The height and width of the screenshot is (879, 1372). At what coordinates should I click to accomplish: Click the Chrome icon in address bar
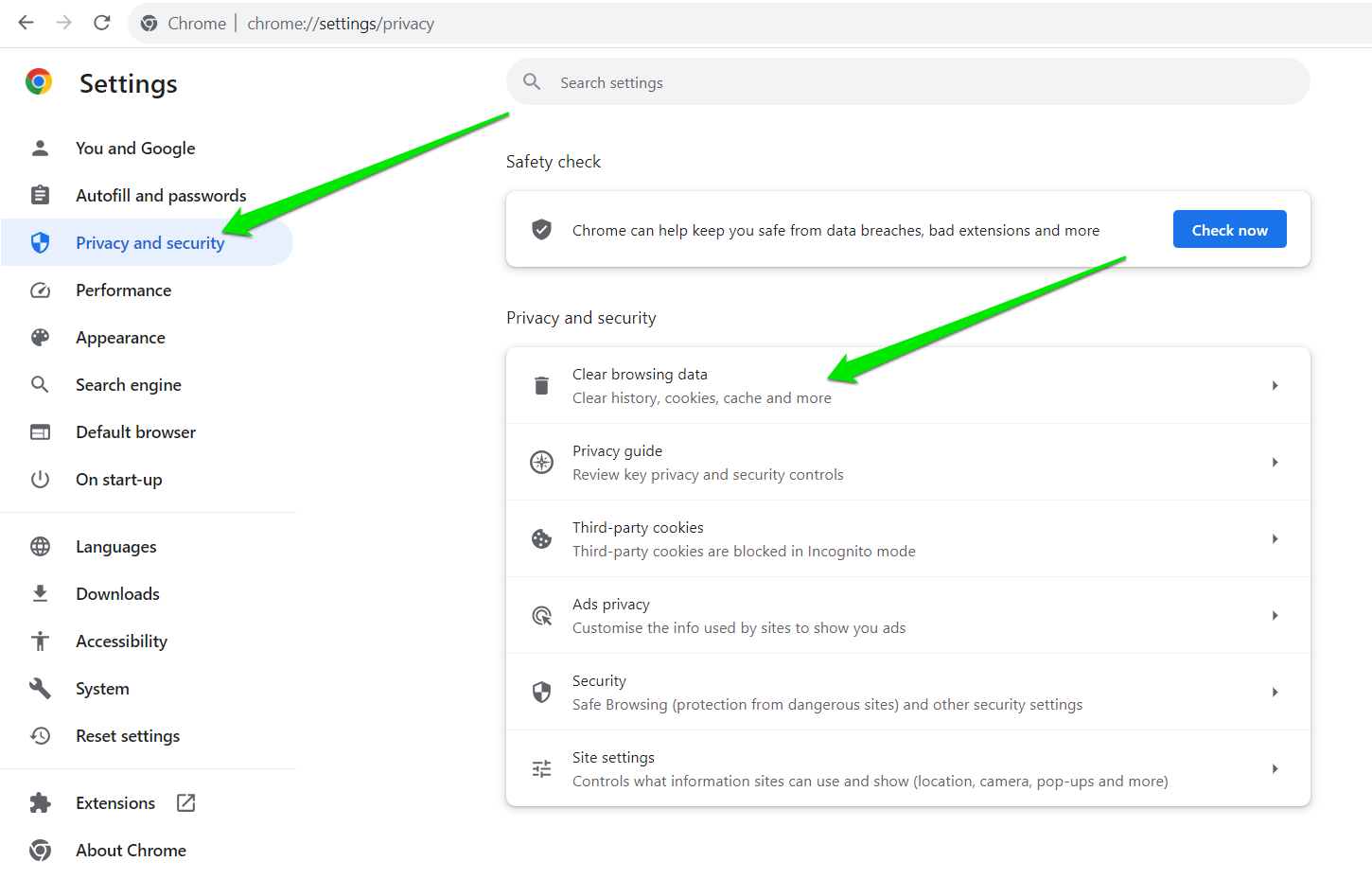pyautogui.click(x=149, y=24)
